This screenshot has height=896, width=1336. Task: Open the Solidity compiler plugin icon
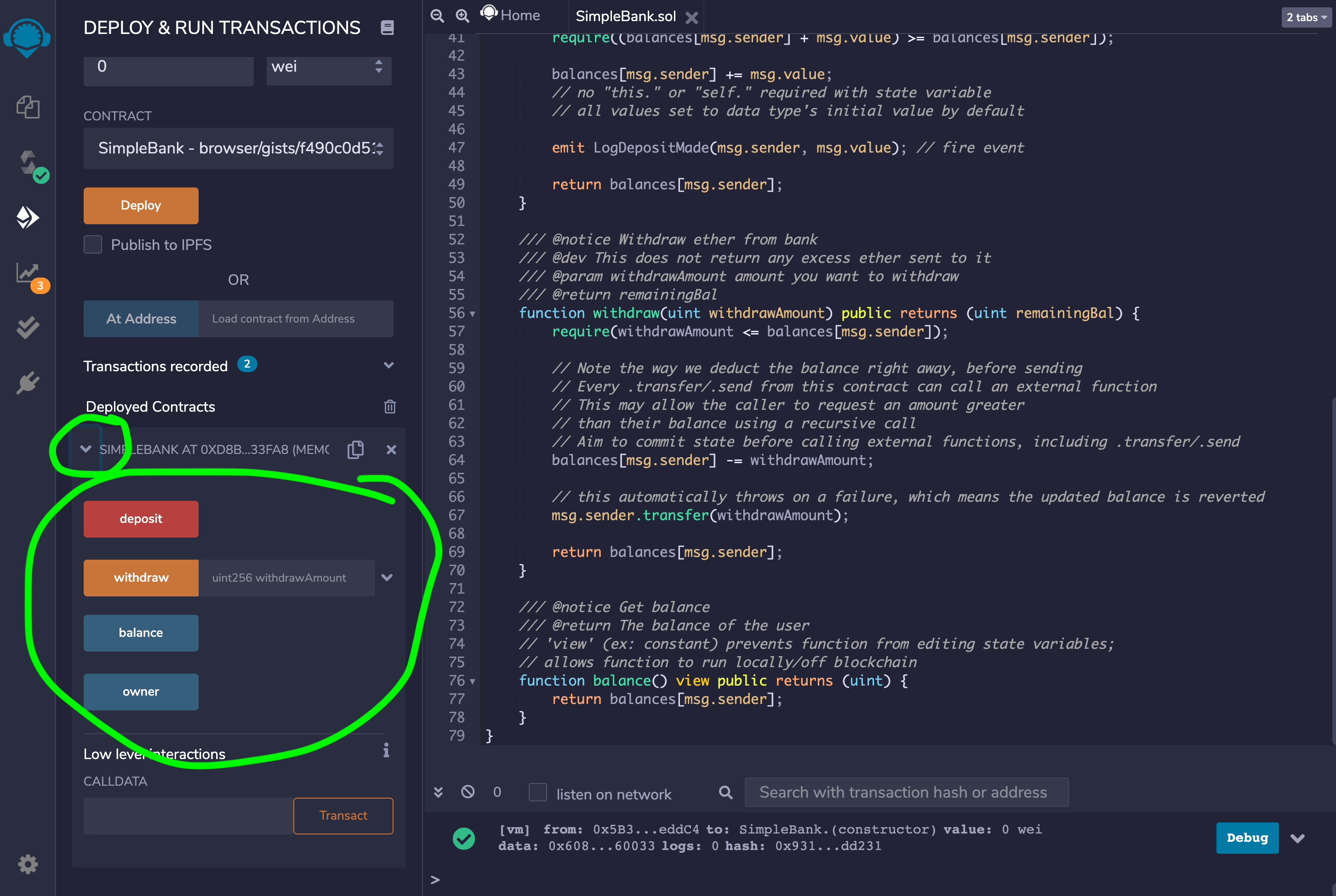29,164
